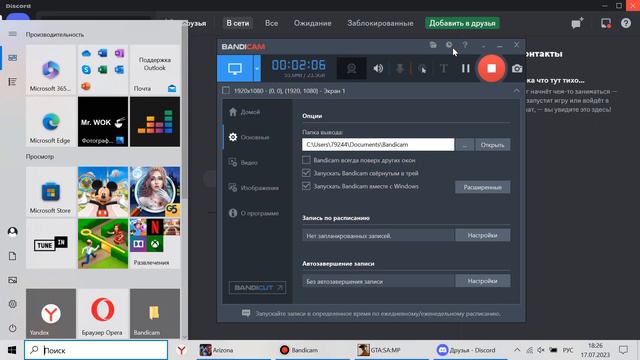The width and height of the screenshot is (640, 360).
Task: Open Discord new group DM icon
Action: 577,23
